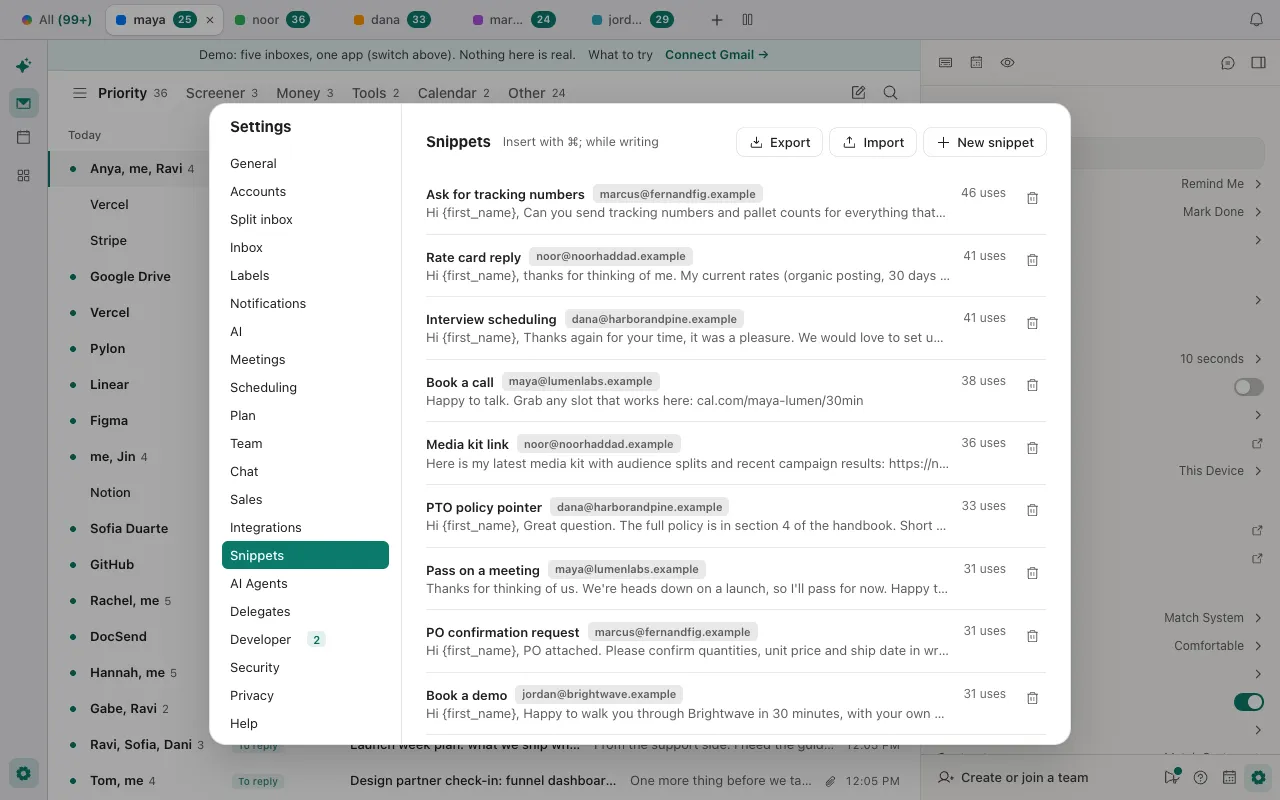Screen dimensions: 1280x800
Task: Click the compose new email icon
Action: tap(858, 93)
